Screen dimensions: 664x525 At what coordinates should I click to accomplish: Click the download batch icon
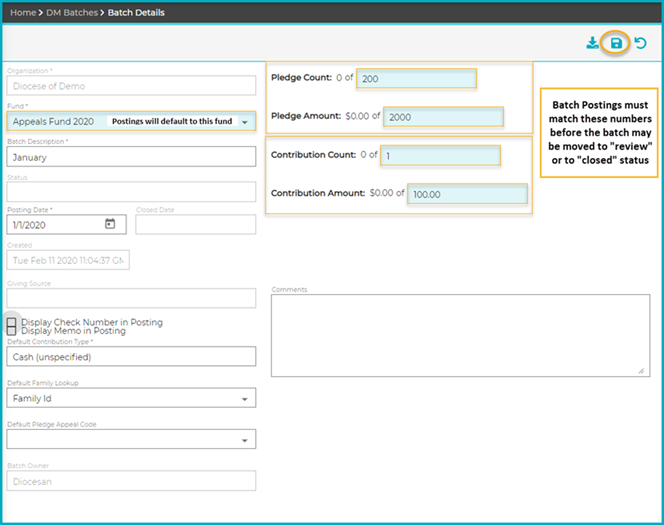592,43
